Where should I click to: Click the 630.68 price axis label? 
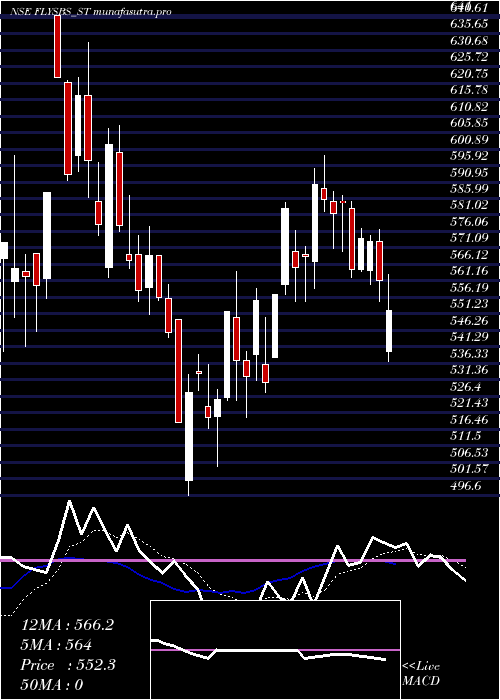470,40
